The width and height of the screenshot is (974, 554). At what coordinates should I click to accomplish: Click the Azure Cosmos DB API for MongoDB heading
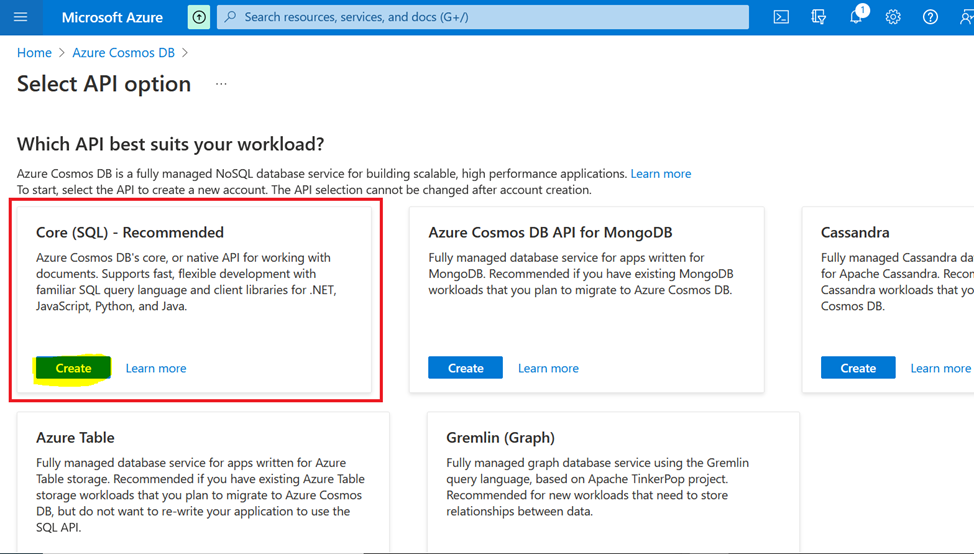pos(550,232)
